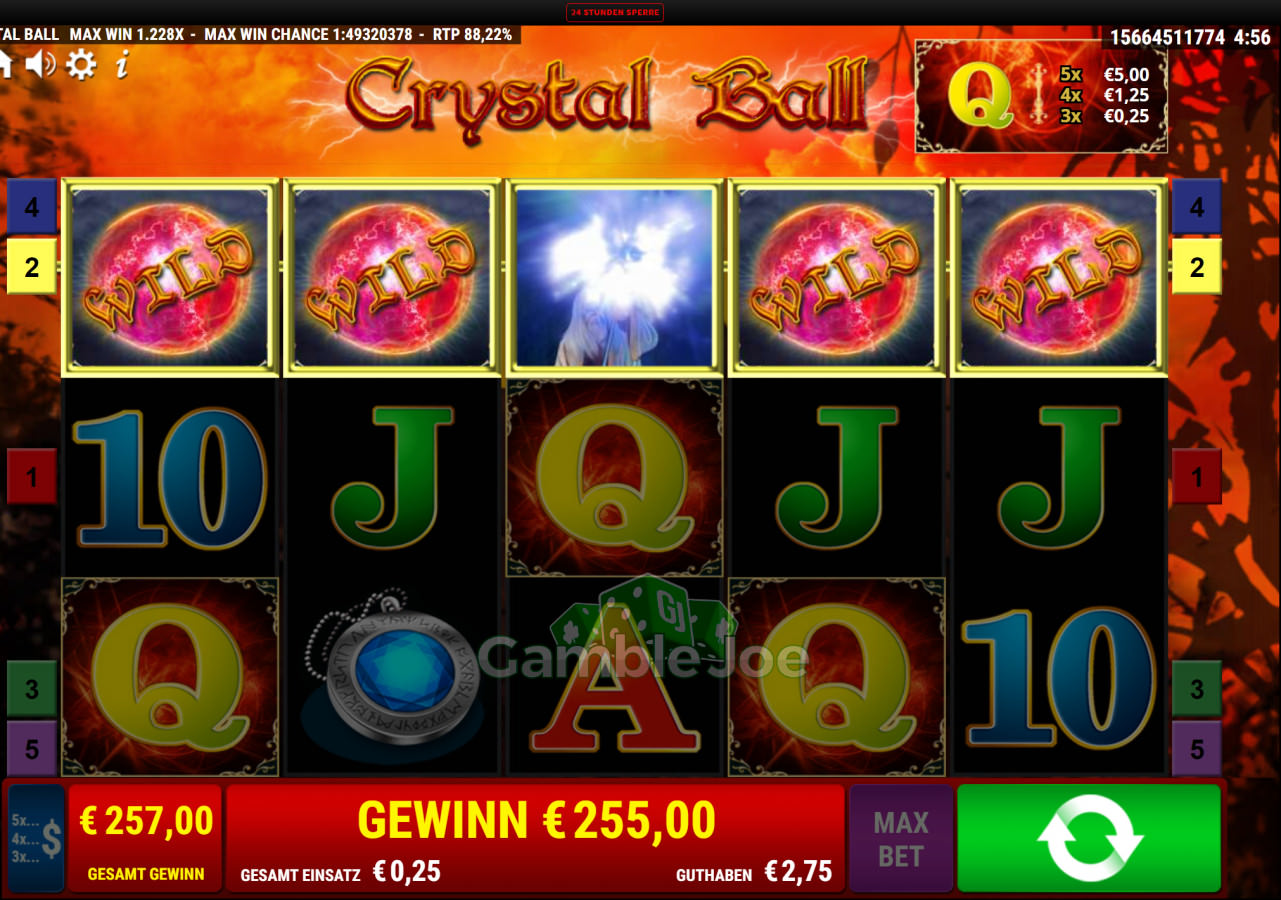This screenshot has height=900, width=1281.
Task: Select payline 1 on the left
Action: [32, 476]
